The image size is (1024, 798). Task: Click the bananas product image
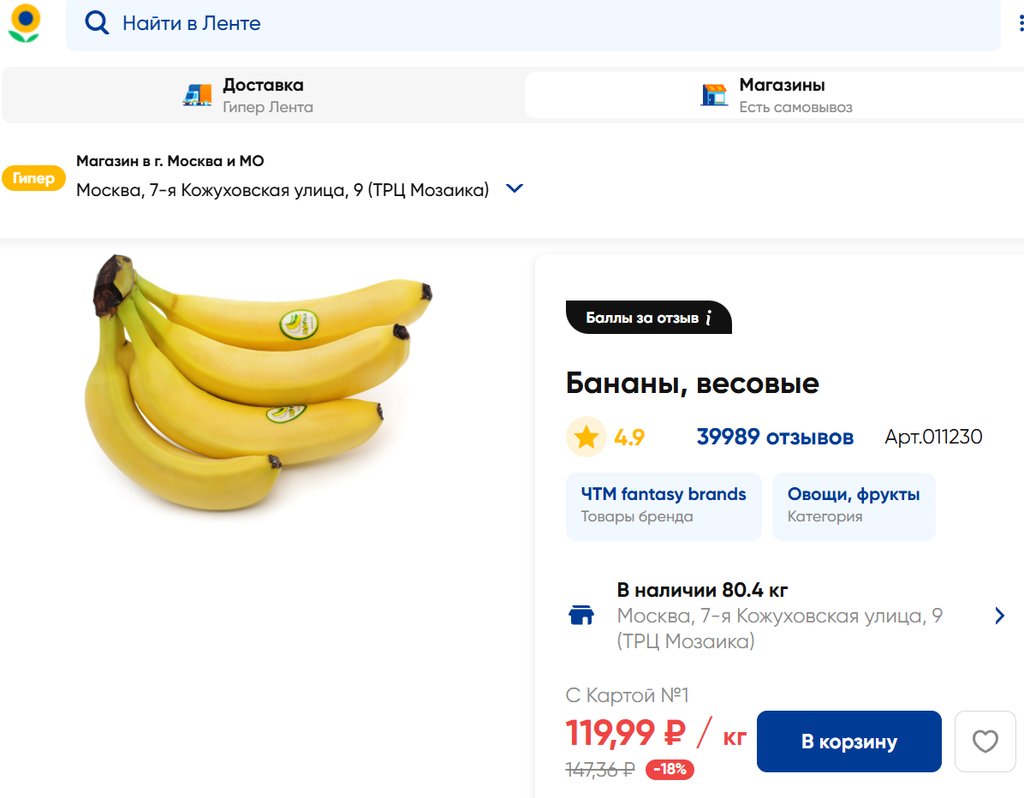pos(258,383)
